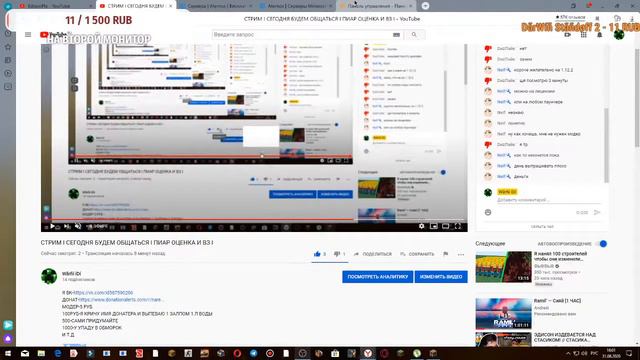Screen dimensions: 640x360
Task: Open Opera from the taskbar
Action: tap(237, 353)
